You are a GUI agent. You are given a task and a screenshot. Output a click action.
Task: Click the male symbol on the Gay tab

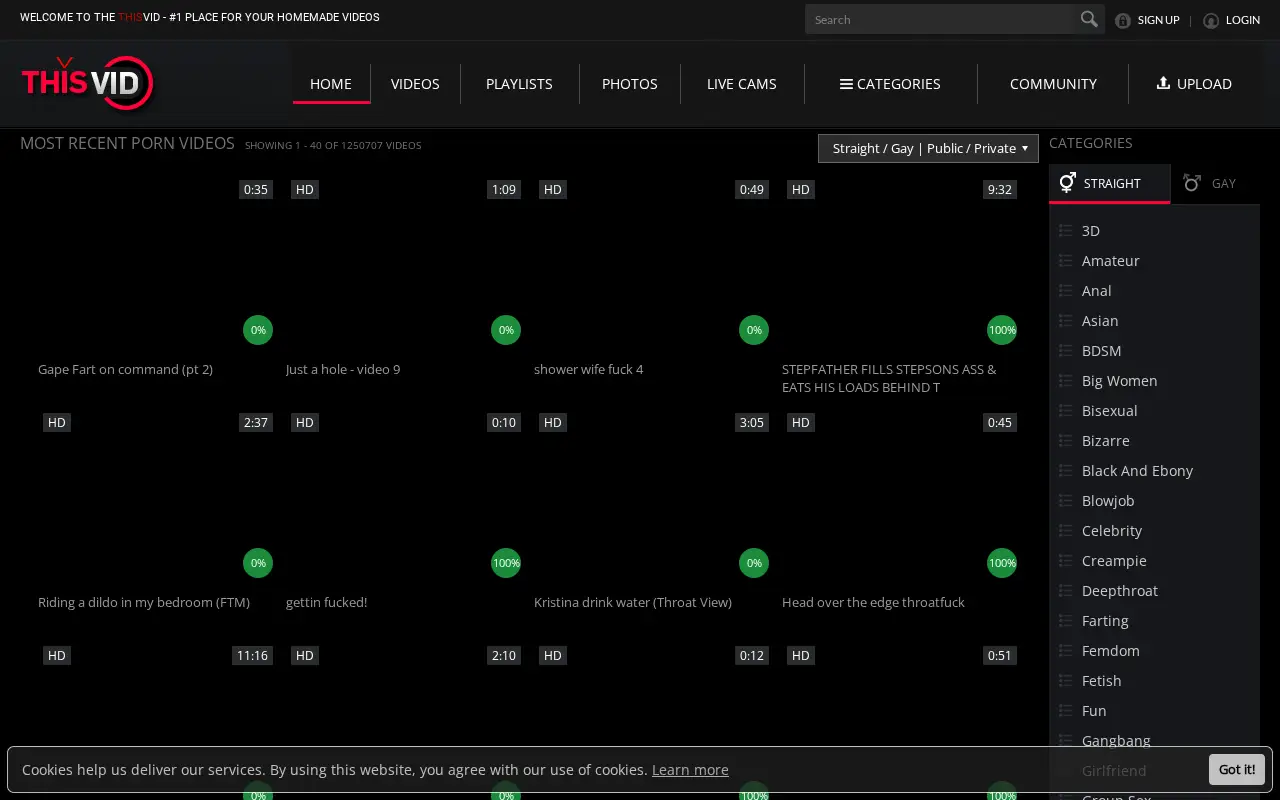[x=1191, y=182]
